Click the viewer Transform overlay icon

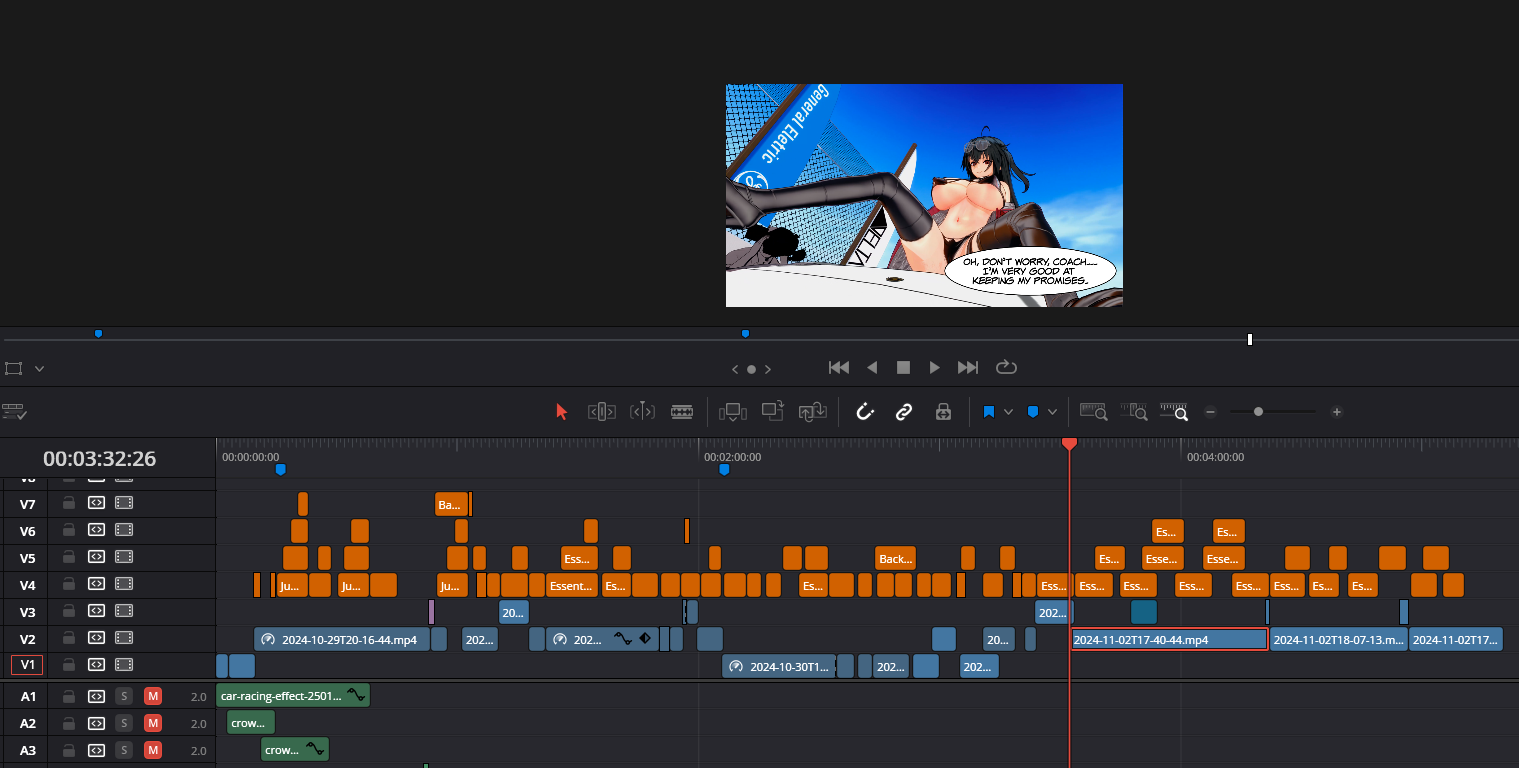point(13,368)
